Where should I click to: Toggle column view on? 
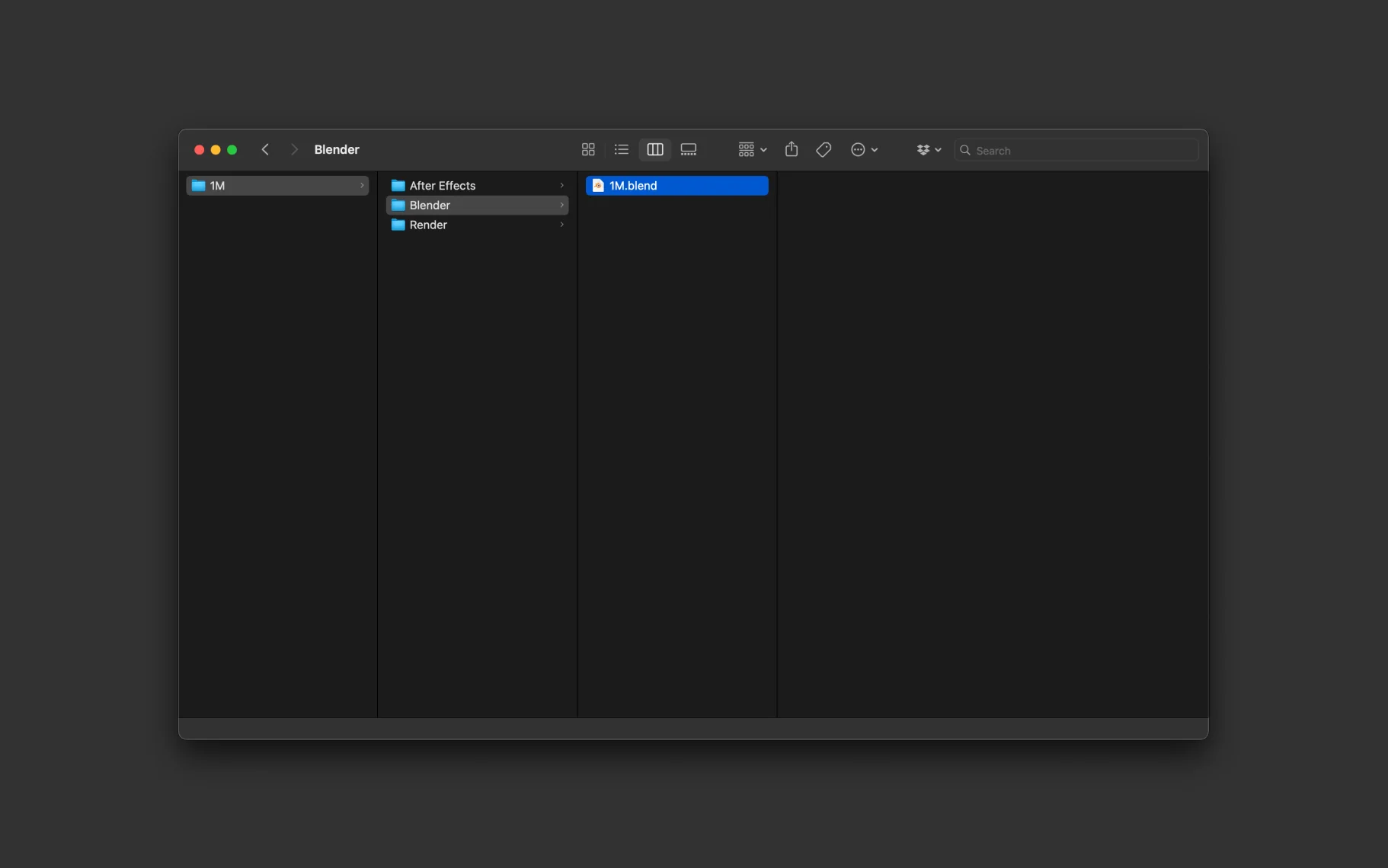point(654,149)
